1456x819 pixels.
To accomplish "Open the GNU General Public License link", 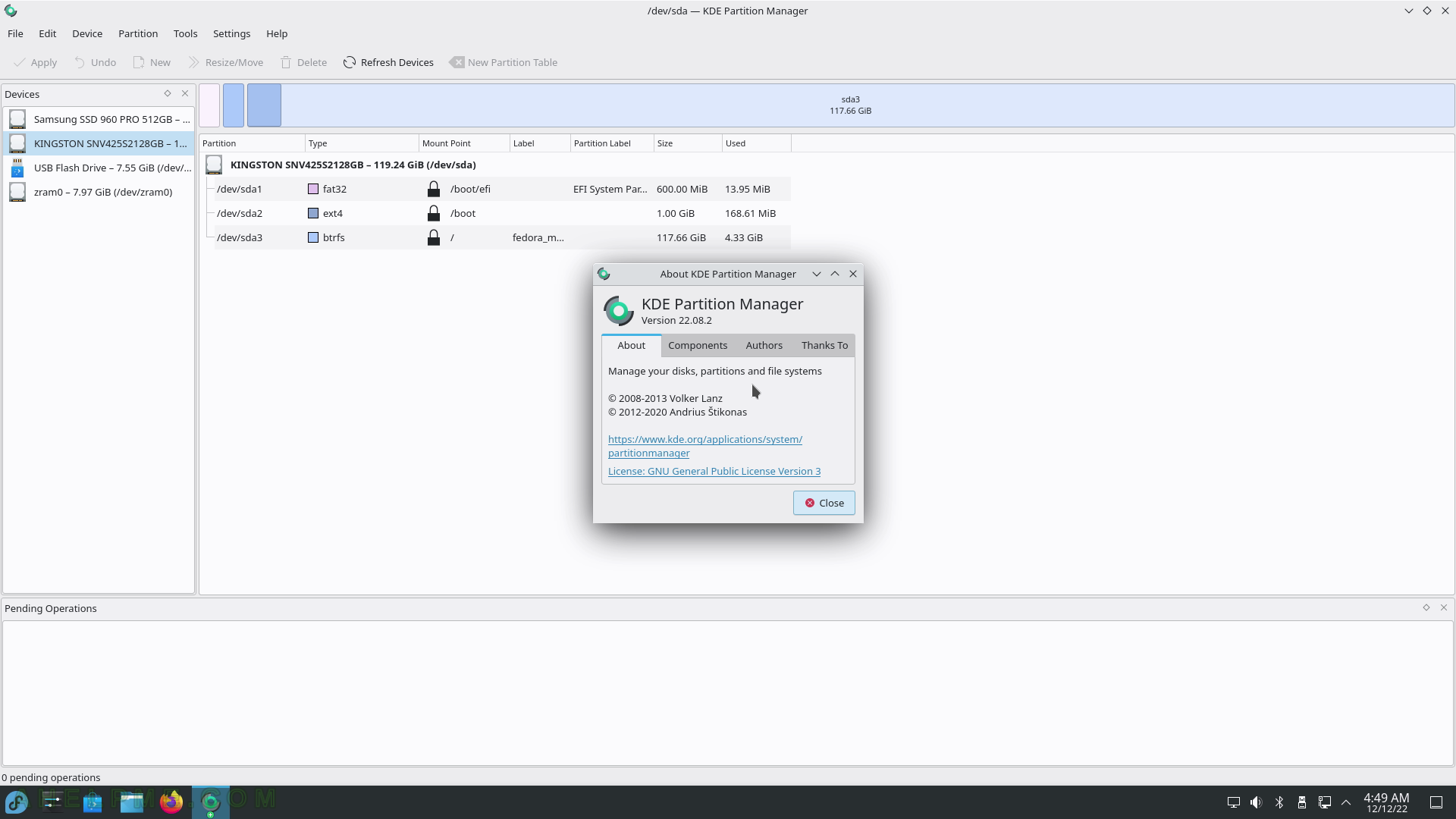I will pos(714,471).
